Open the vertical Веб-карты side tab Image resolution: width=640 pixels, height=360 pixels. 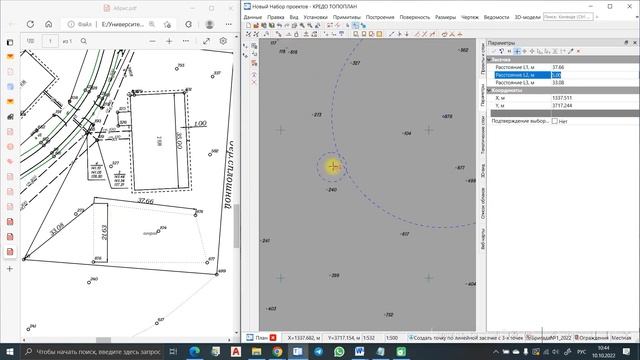coord(482,239)
